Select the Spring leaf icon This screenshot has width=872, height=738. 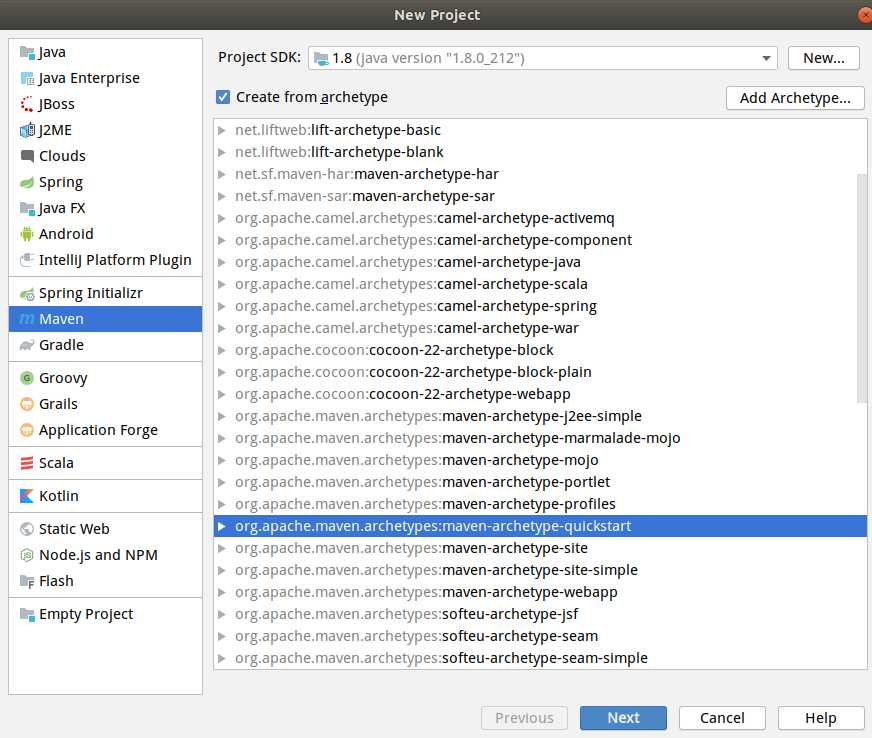(x=27, y=182)
